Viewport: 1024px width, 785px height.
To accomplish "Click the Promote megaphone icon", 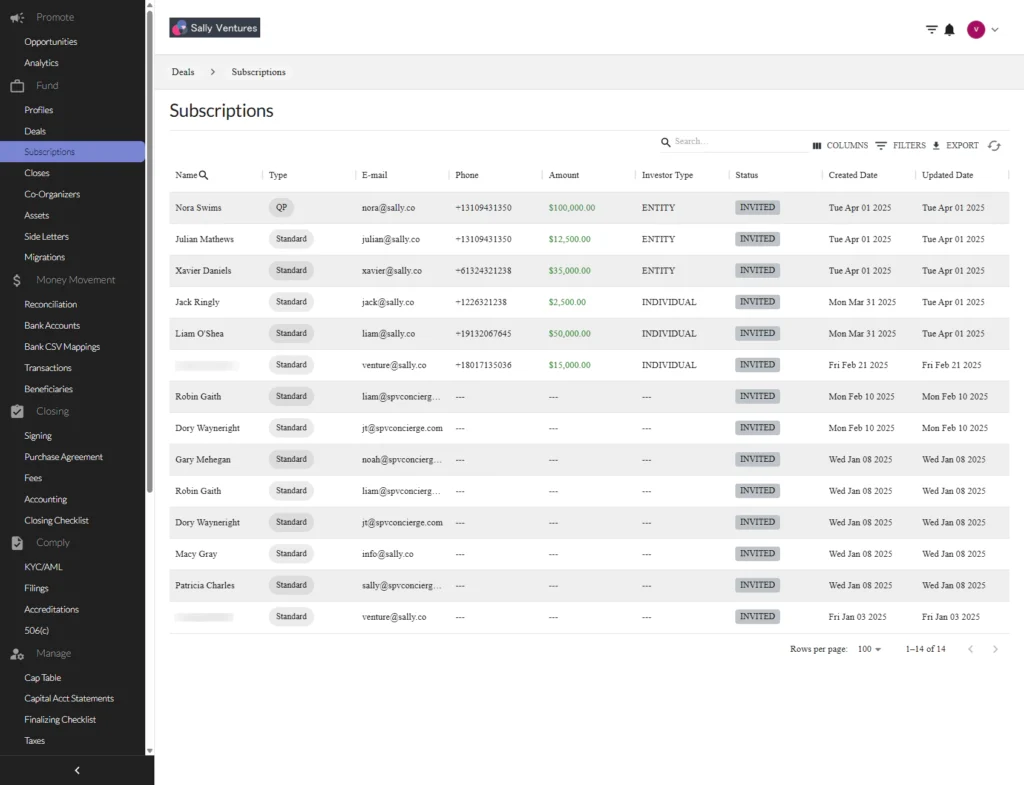I will tap(17, 17).
